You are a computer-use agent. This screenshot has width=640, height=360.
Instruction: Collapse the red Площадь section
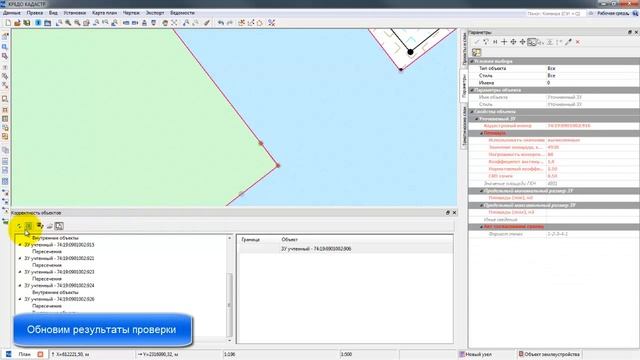coord(482,133)
